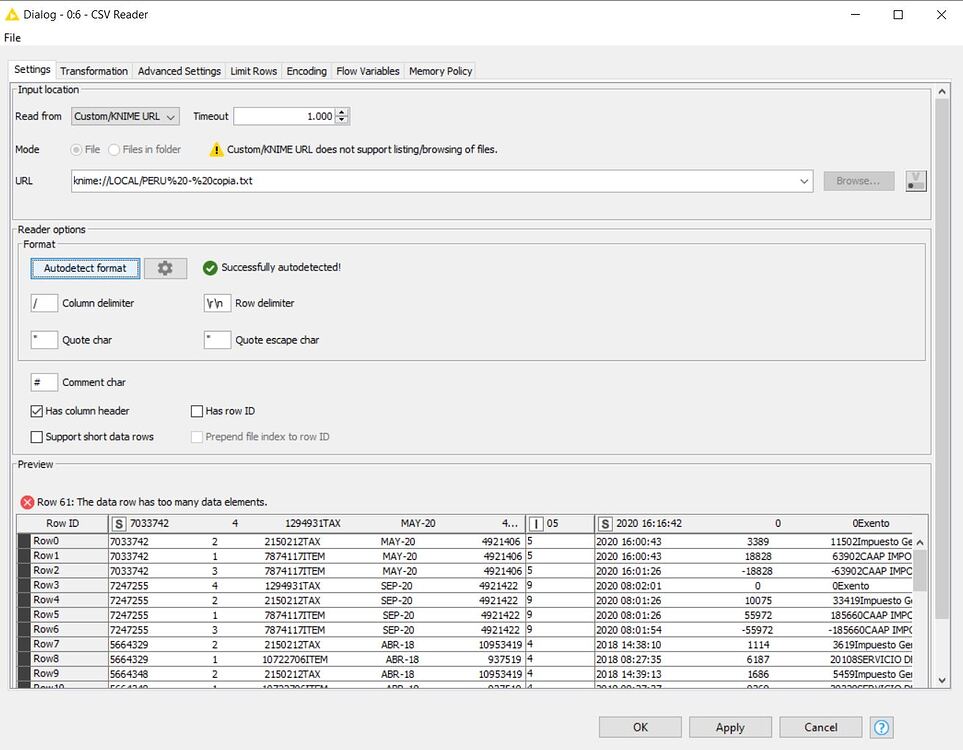Viewport: 963px width, 750px height.
Task: Enable the Has row ID checkbox
Action: [197, 410]
